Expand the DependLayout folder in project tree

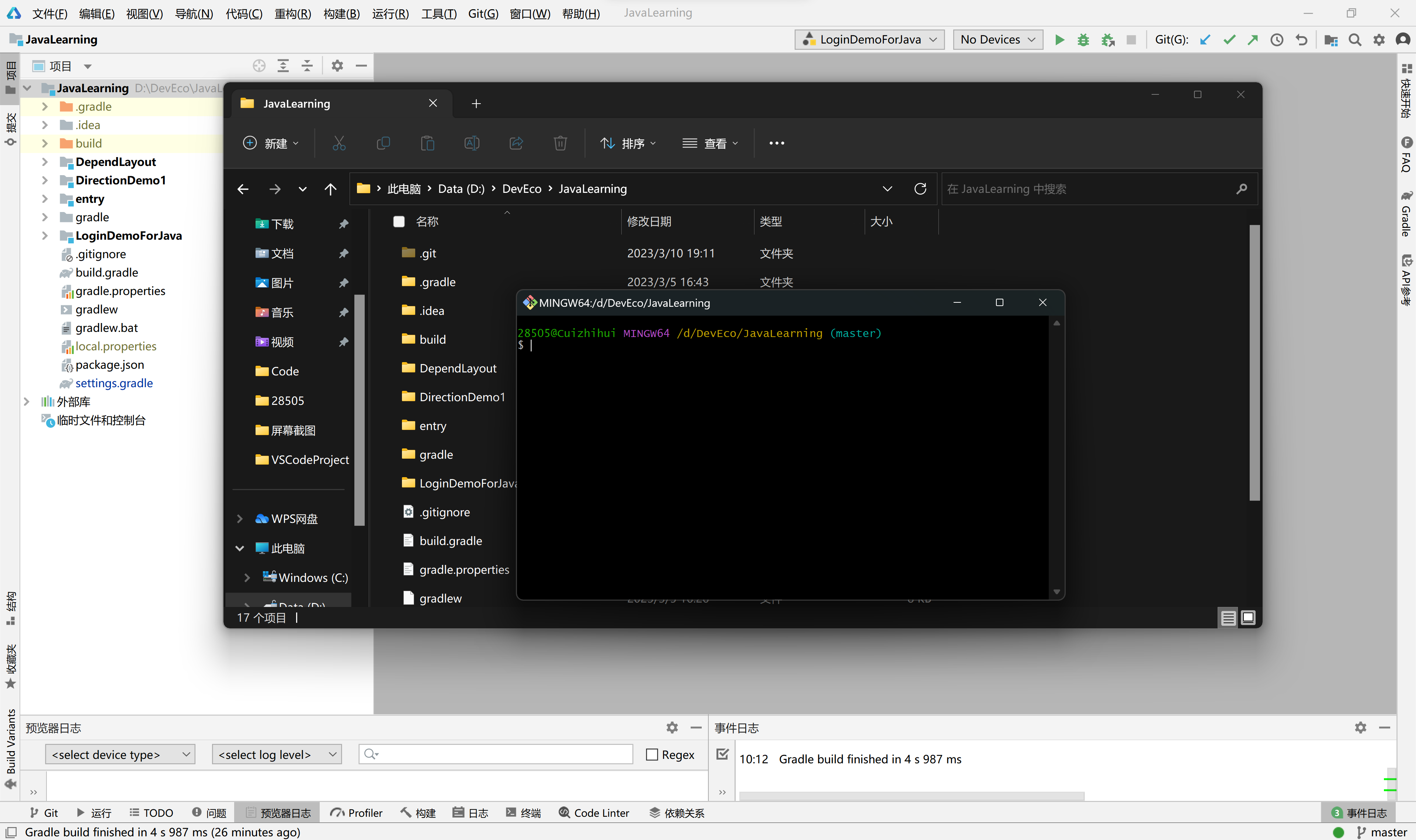pos(45,162)
